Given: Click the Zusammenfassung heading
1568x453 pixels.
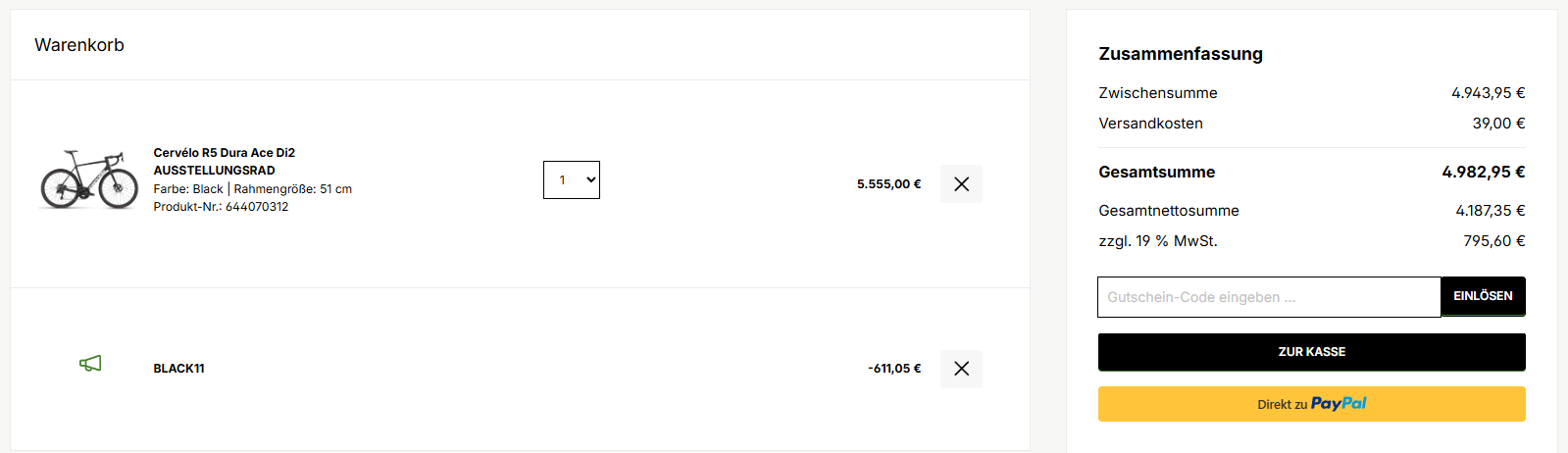Looking at the screenshot, I should pos(1181,54).
